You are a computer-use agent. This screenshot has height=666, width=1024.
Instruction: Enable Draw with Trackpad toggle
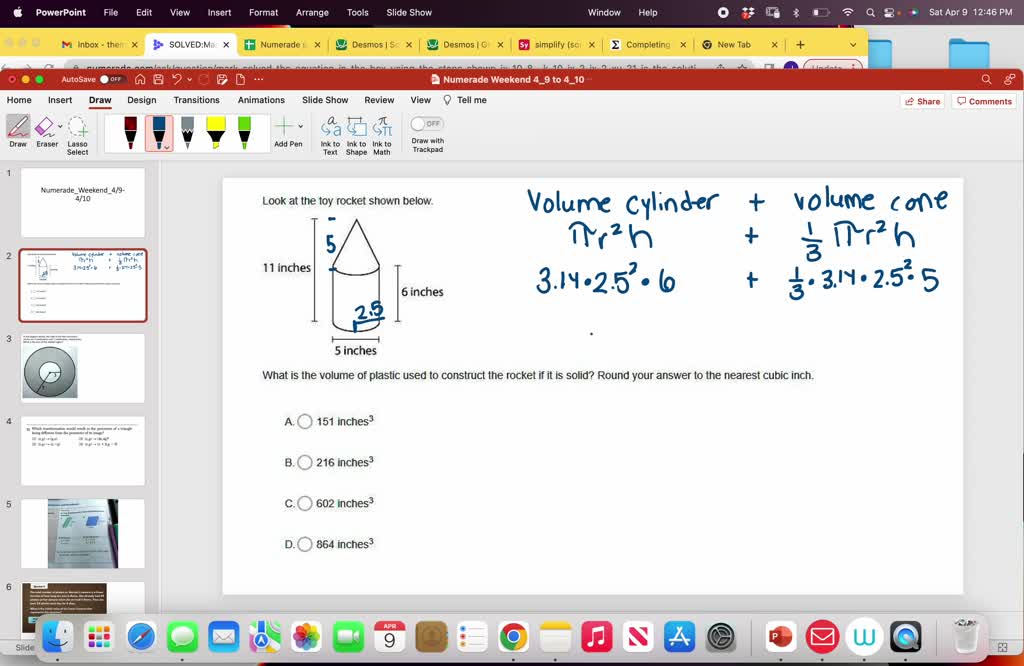click(x=427, y=124)
